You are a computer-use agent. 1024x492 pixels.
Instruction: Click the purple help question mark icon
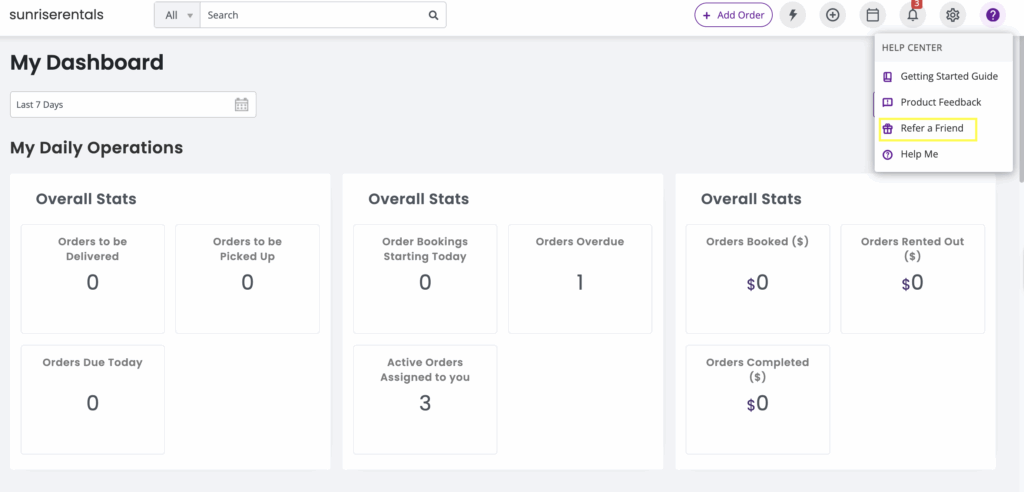pos(992,15)
